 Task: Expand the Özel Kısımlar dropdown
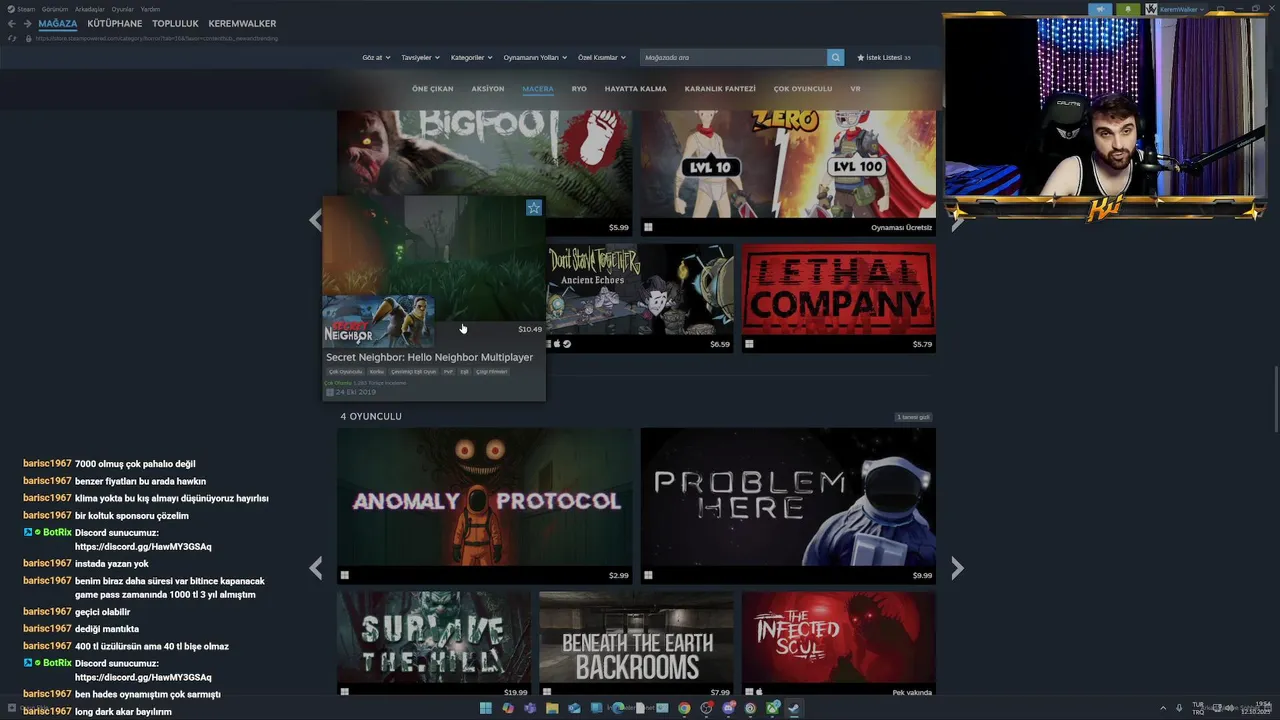coord(602,57)
